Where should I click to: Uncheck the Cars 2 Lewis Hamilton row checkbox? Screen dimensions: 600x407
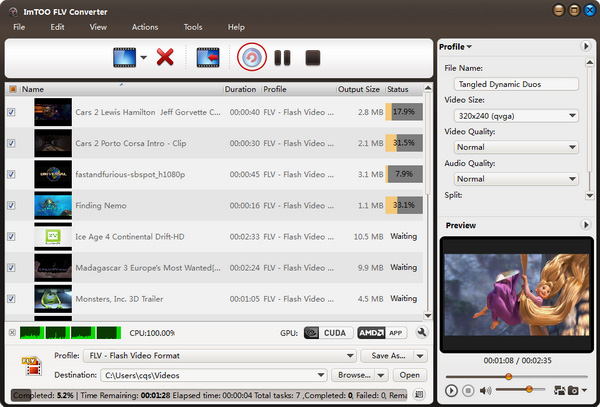(11, 112)
